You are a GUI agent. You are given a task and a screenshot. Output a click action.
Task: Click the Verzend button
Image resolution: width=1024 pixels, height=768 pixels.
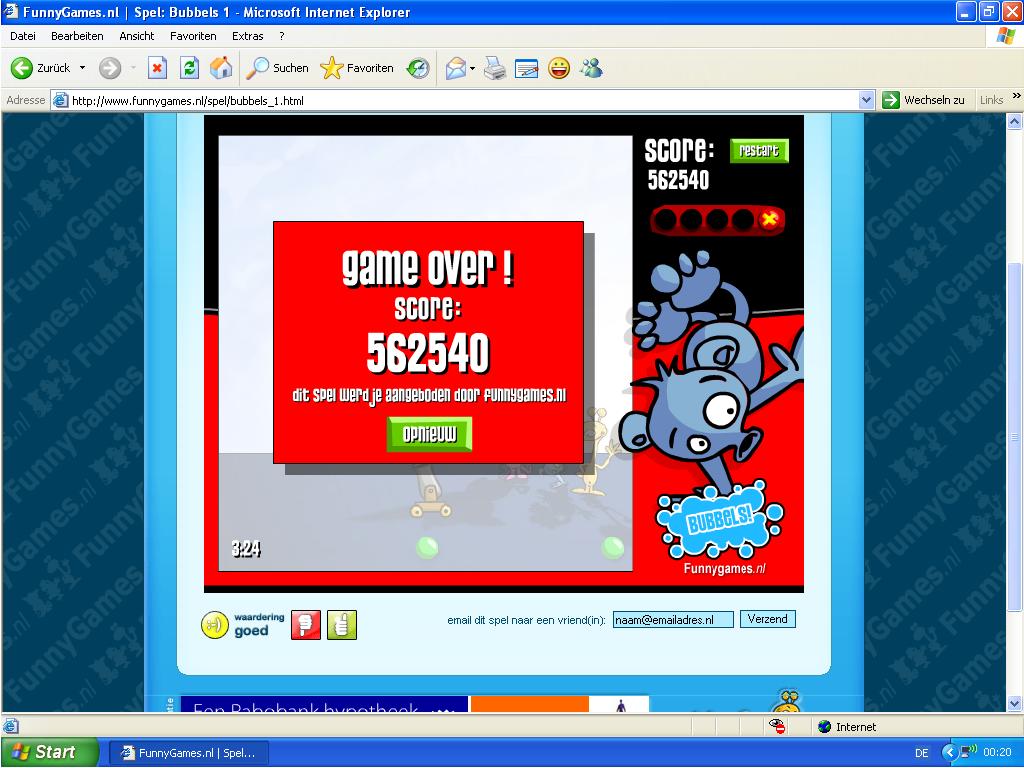pos(767,619)
